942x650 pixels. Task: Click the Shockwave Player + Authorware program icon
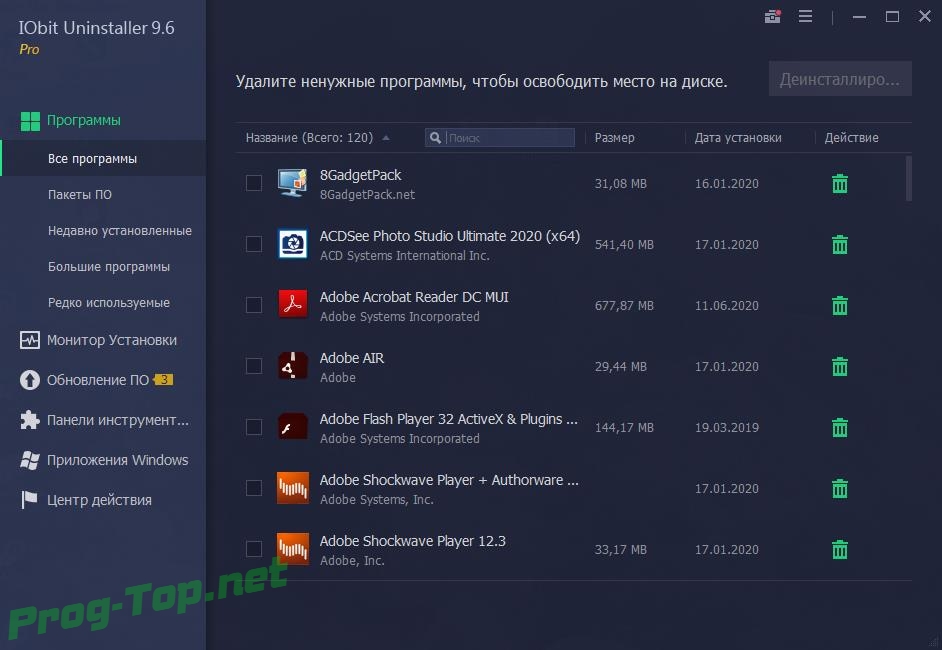coord(293,488)
